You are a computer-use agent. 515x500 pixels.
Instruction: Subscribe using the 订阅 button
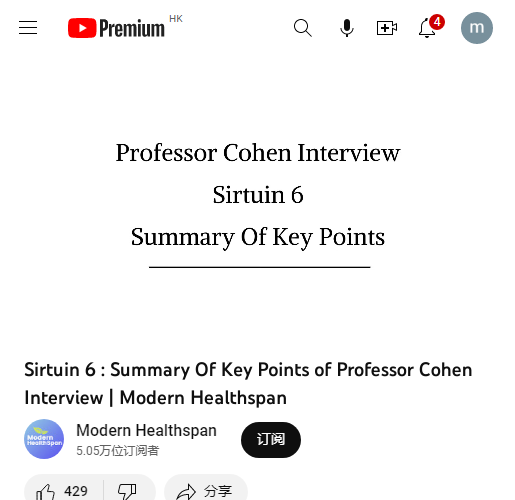click(271, 440)
